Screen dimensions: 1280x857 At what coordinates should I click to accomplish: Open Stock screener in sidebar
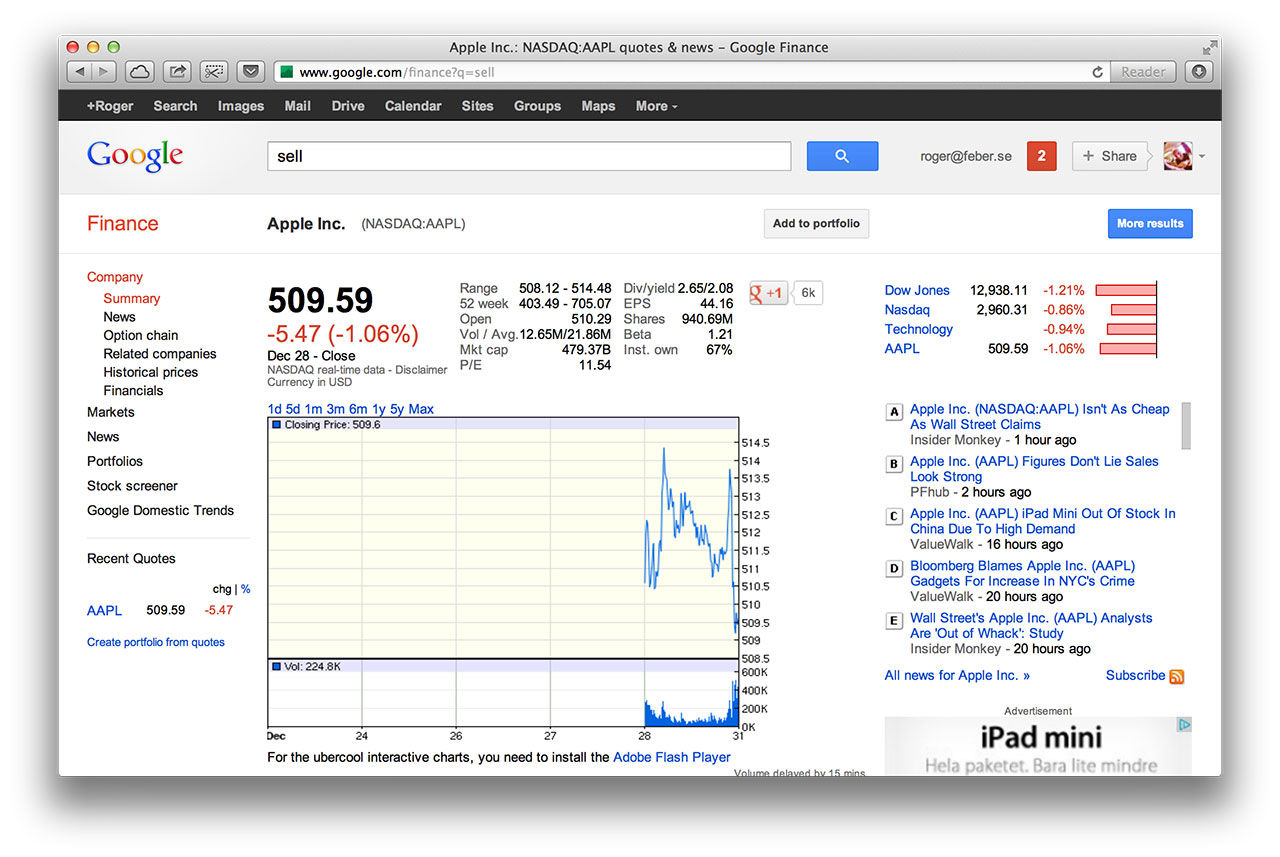click(132, 486)
